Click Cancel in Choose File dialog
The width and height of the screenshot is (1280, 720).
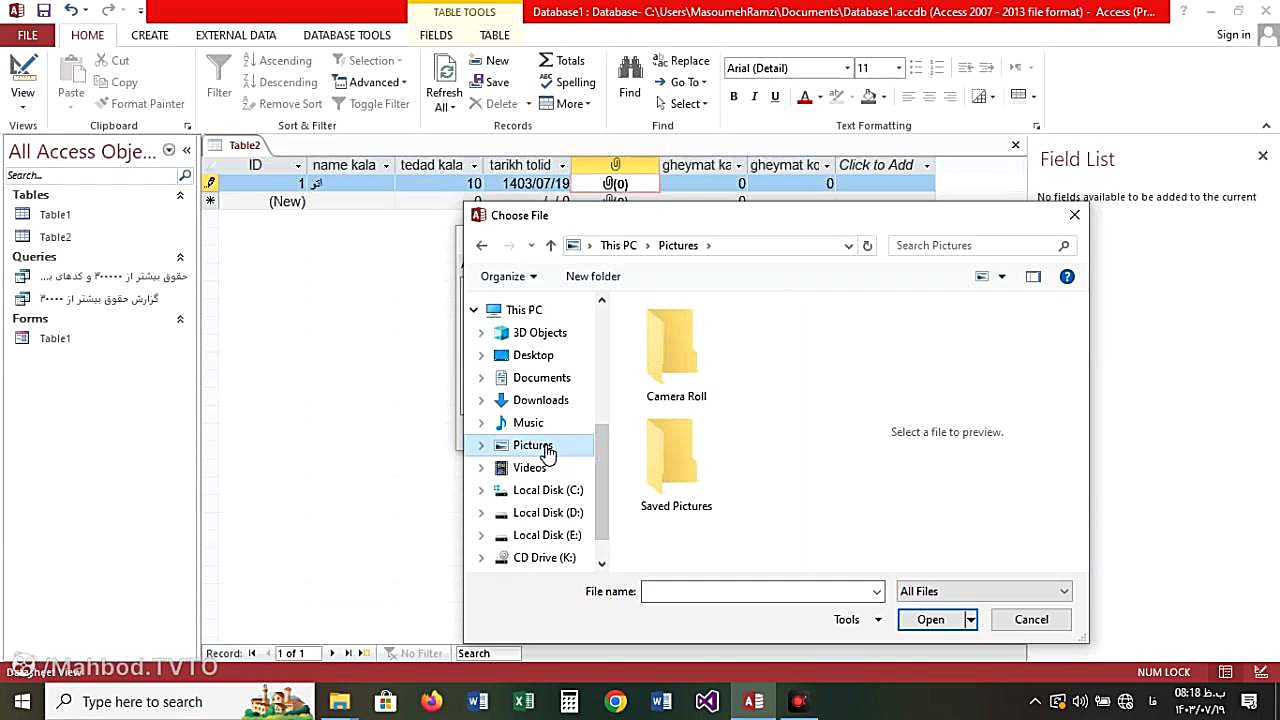[1031, 620]
